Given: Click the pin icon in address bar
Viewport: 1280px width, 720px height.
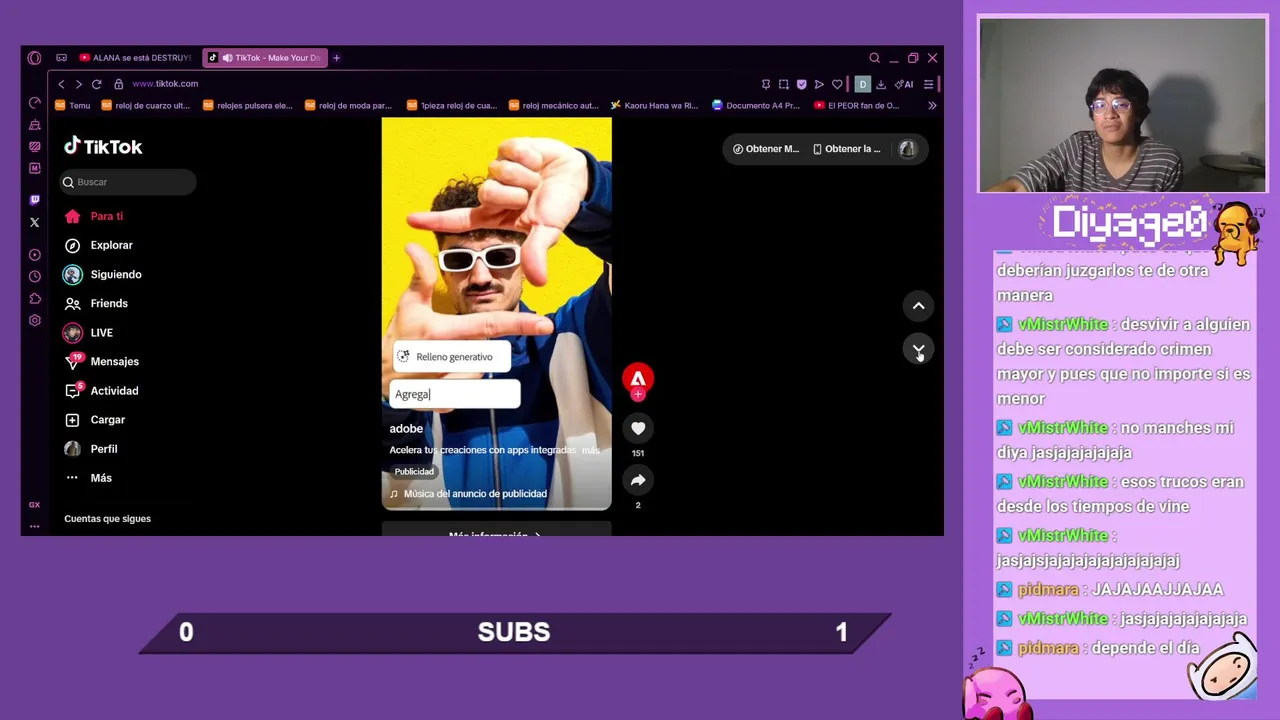Looking at the screenshot, I should [x=766, y=84].
